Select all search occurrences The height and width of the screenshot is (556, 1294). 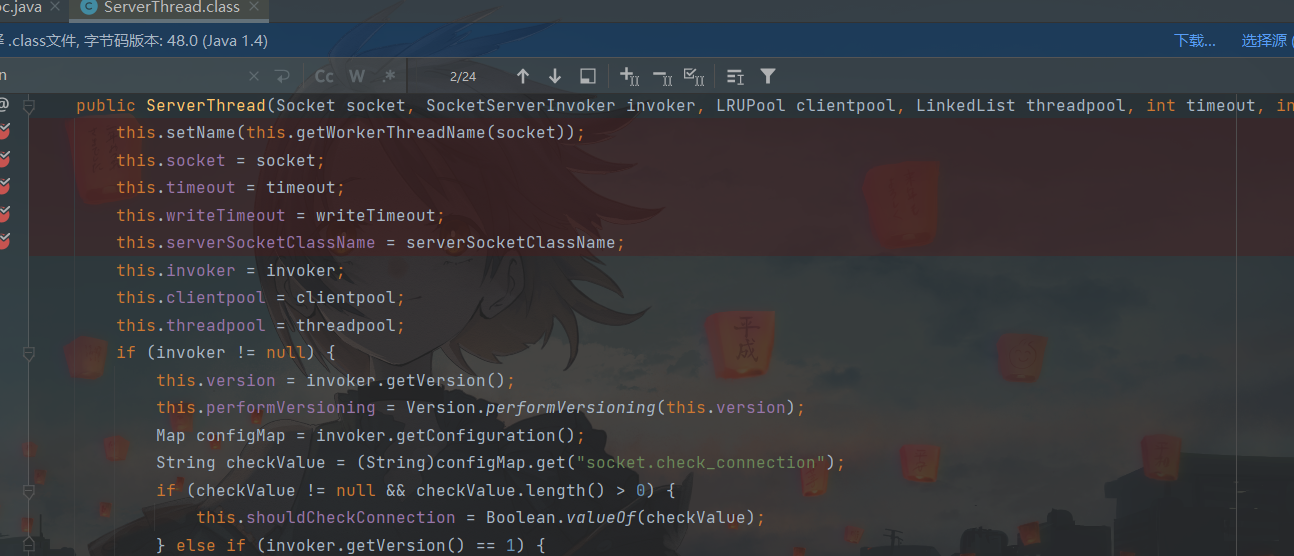[693, 77]
